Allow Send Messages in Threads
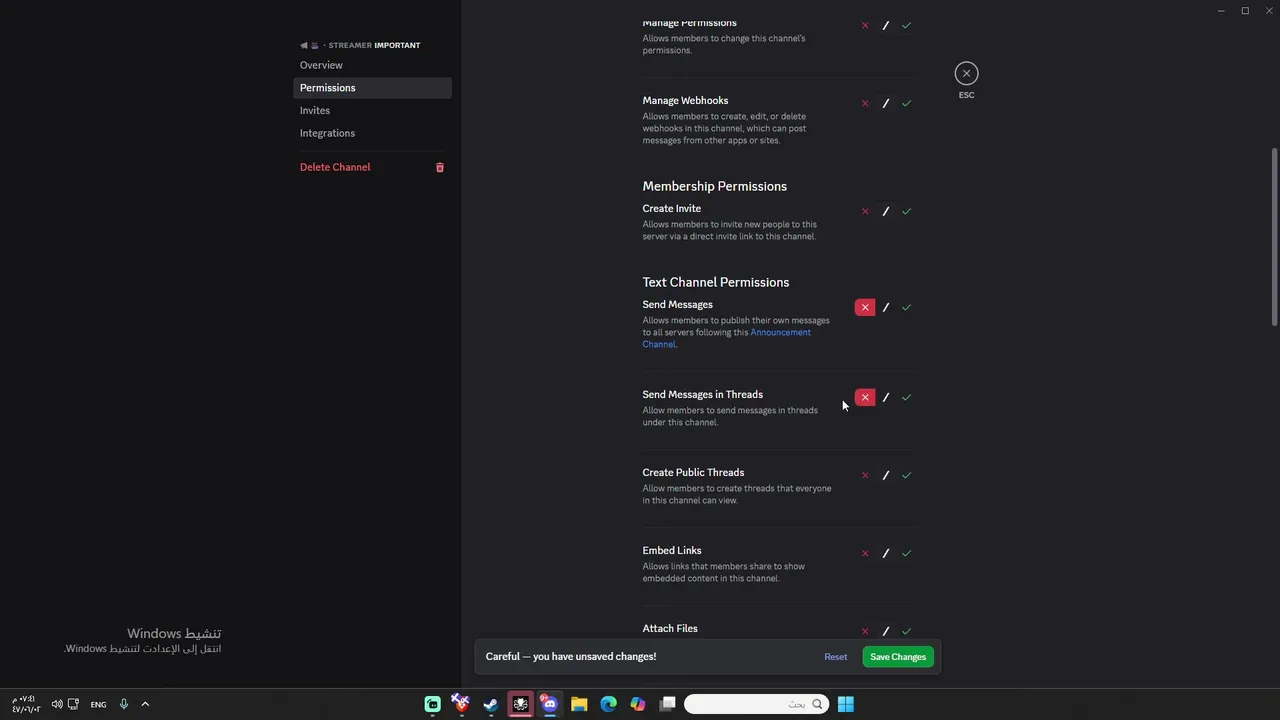 click(906, 397)
